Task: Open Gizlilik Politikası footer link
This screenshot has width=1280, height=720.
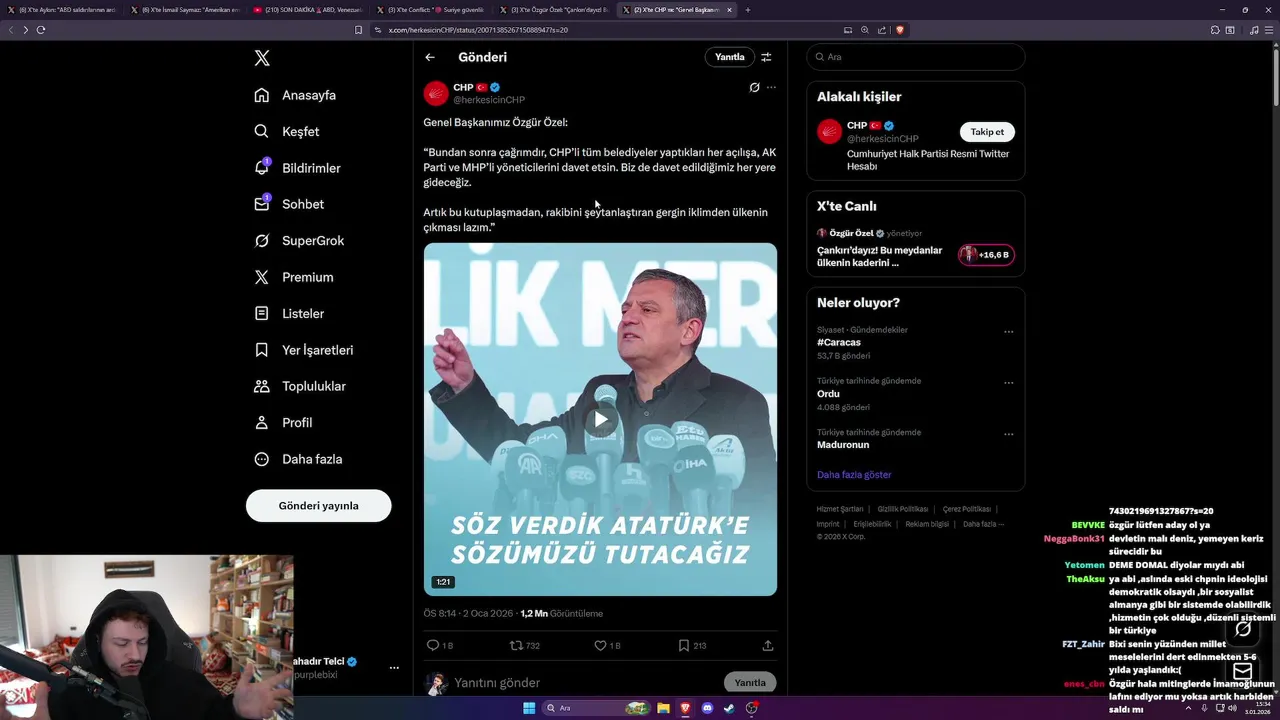Action: click(x=903, y=509)
